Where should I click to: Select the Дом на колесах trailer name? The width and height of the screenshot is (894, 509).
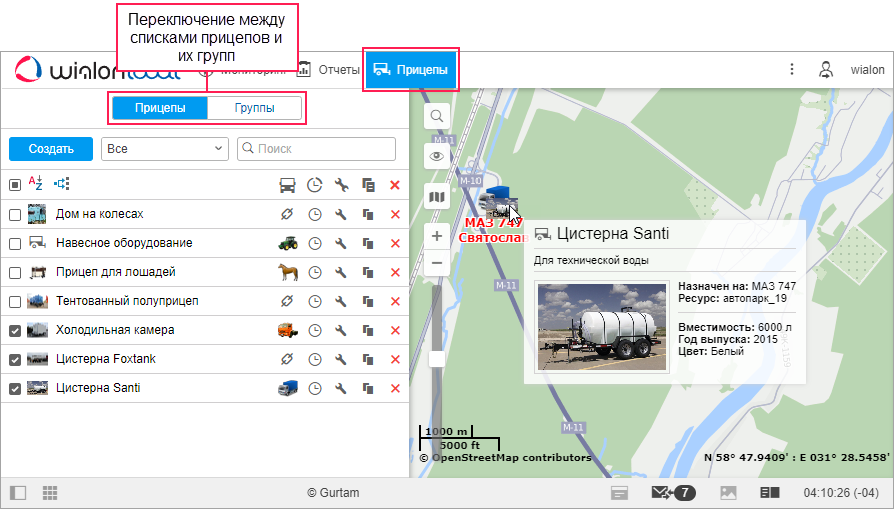(x=100, y=214)
